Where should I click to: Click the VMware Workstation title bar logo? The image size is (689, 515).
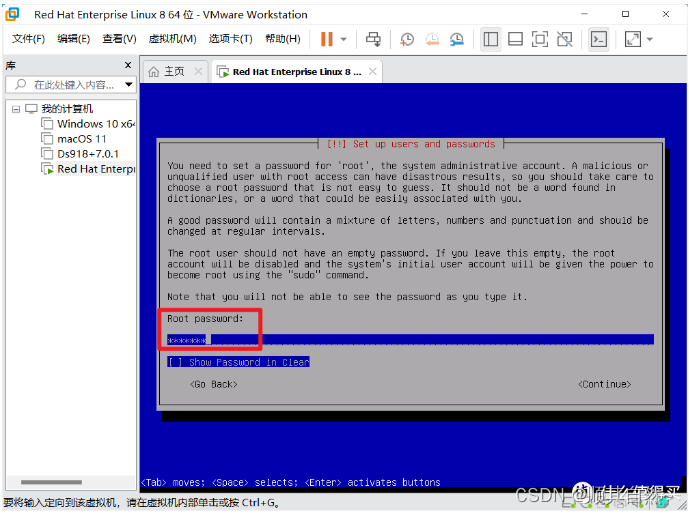click(12, 14)
